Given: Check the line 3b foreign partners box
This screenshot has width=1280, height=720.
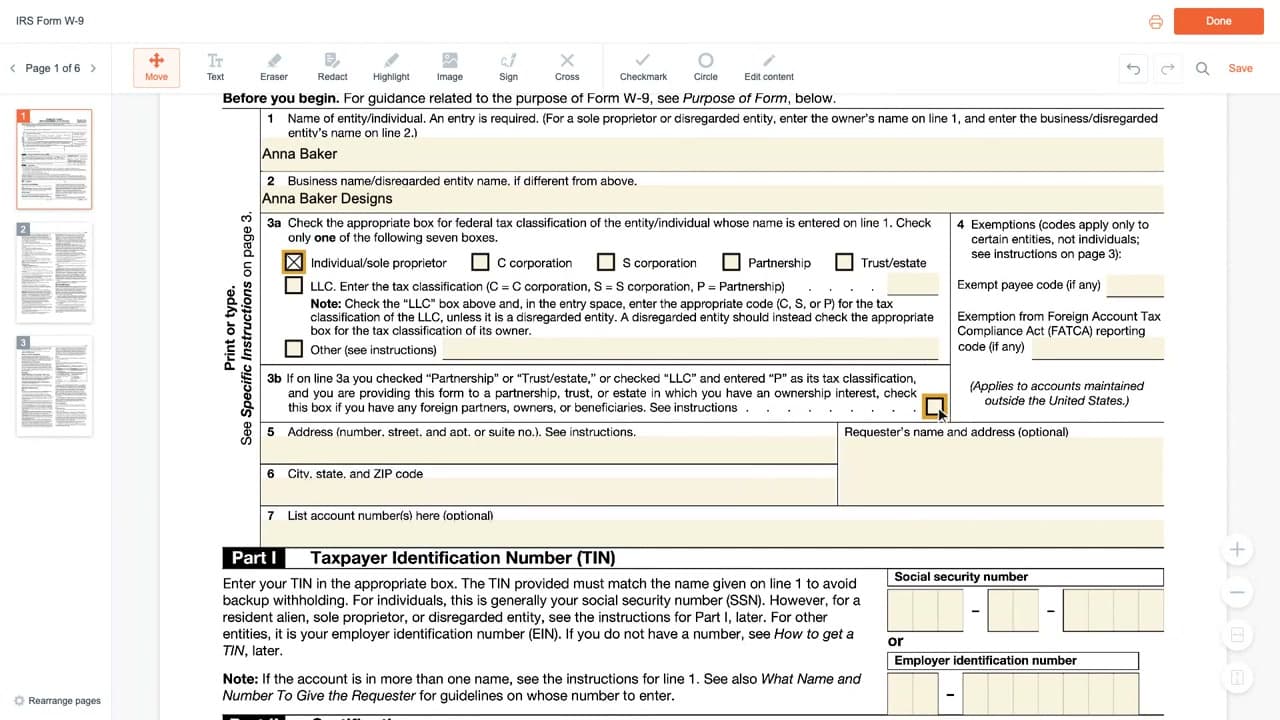Looking at the screenshot, I should point(934,406).
